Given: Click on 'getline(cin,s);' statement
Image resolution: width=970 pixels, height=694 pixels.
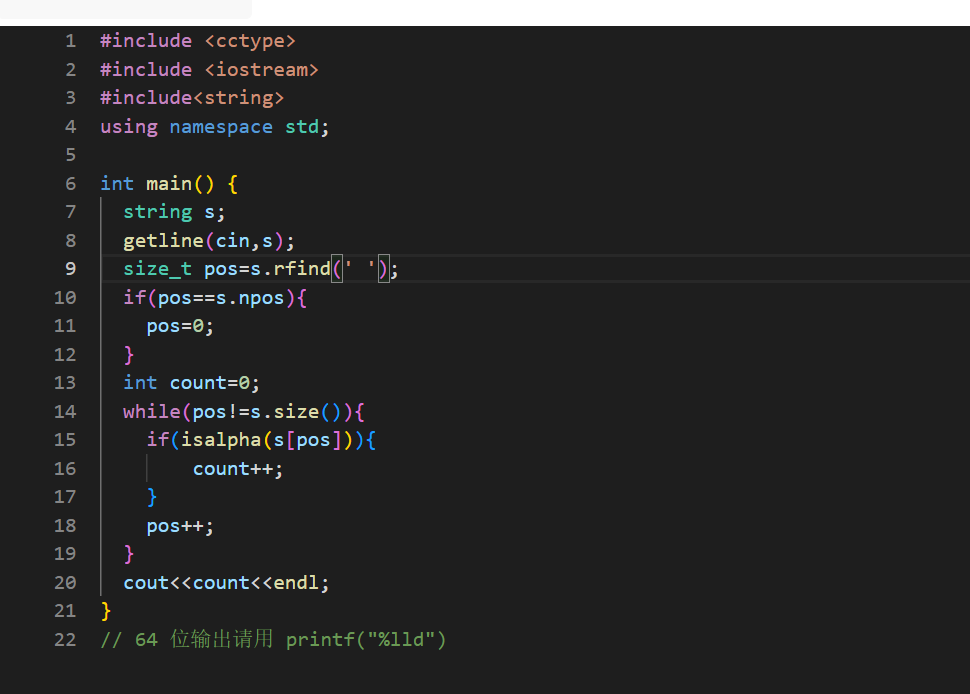Looking at the screenshot, I should (209, 240).
